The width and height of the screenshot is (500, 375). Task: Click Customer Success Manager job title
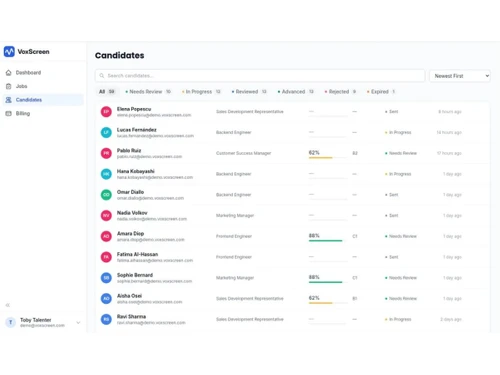pyautogui.click(x=244, y=153)
